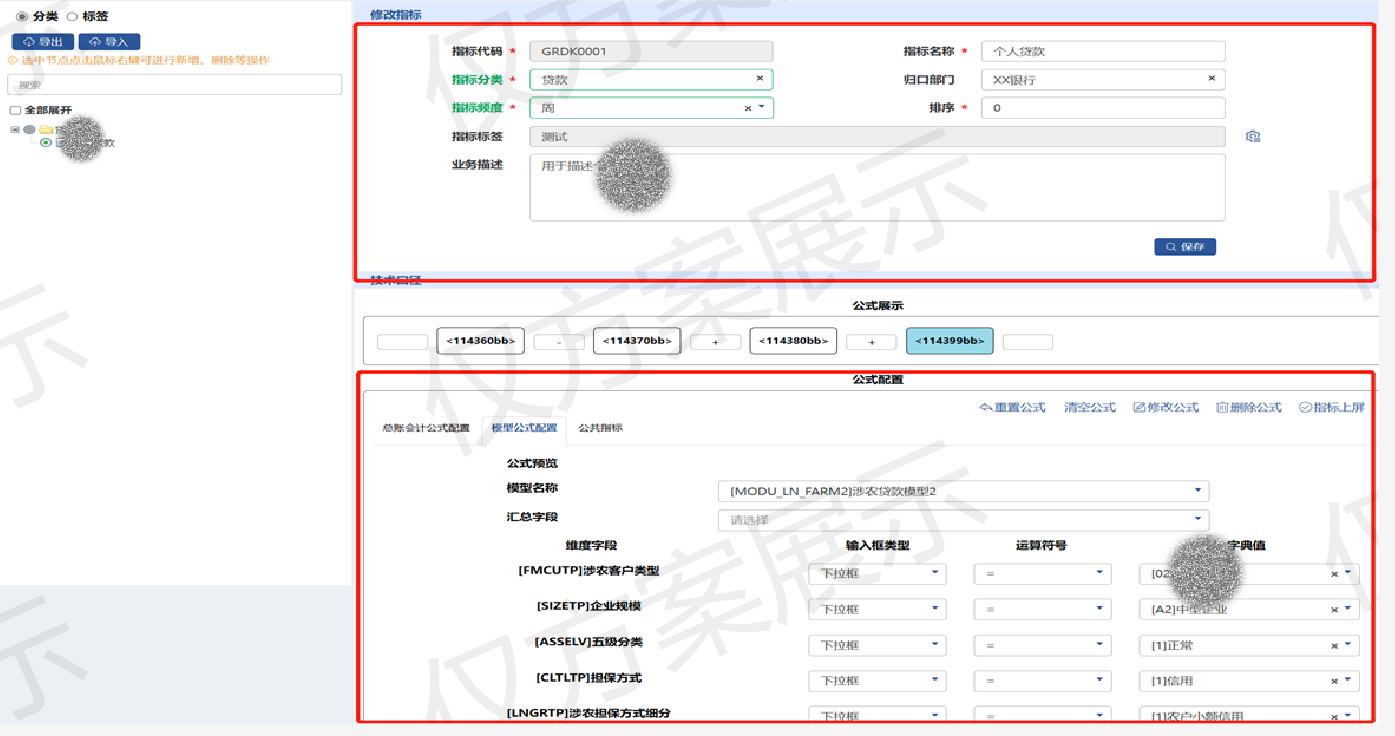1395x736 pixels.
Task: Collapse the root tree node toggle
Action: (x=15, y=130)
